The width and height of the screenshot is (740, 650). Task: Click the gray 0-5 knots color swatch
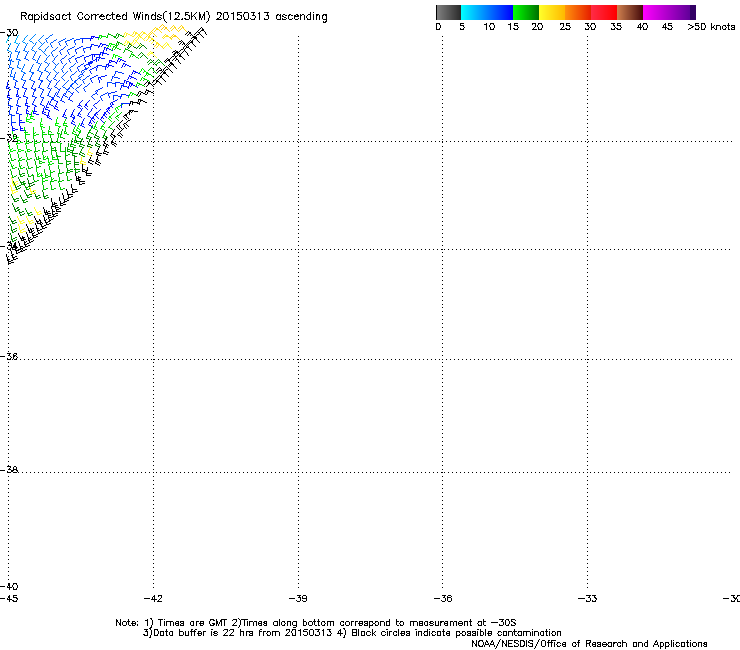448,12
